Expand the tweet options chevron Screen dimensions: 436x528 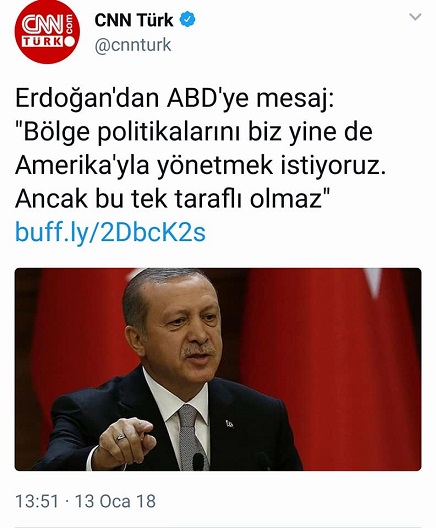[x=415, y=17]
